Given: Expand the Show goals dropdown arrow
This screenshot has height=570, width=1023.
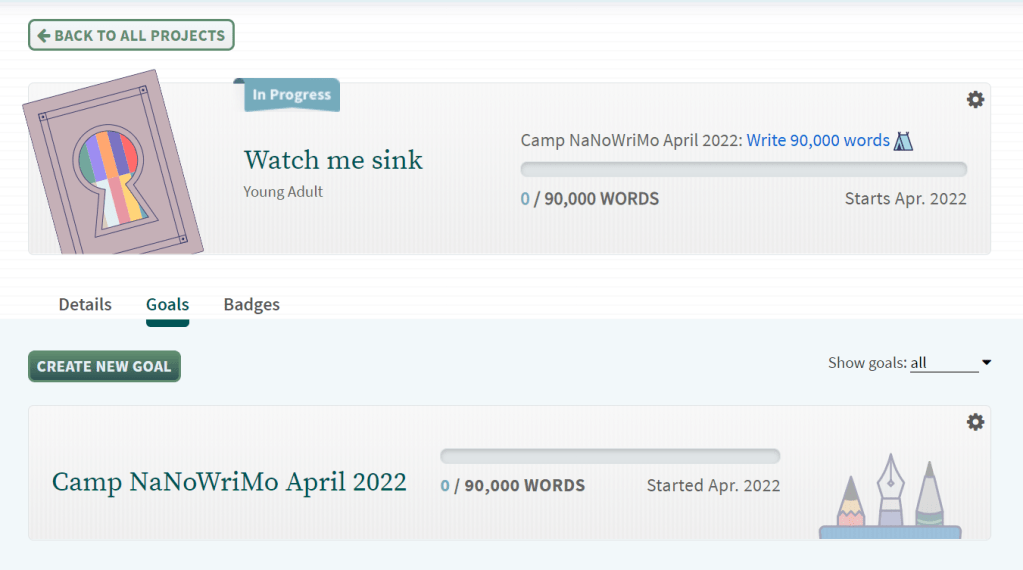Looking at the screenshot, I should [986, 363].
